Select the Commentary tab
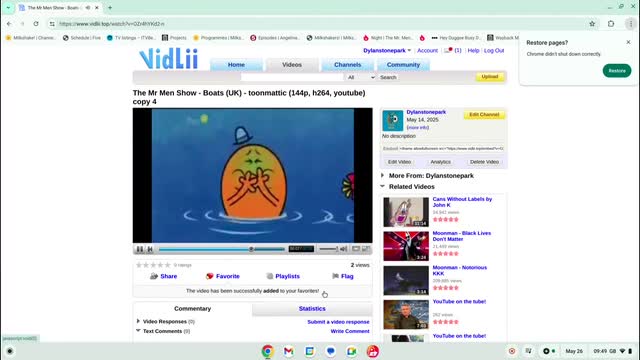The image size is (640, 360). pos(193,309)
